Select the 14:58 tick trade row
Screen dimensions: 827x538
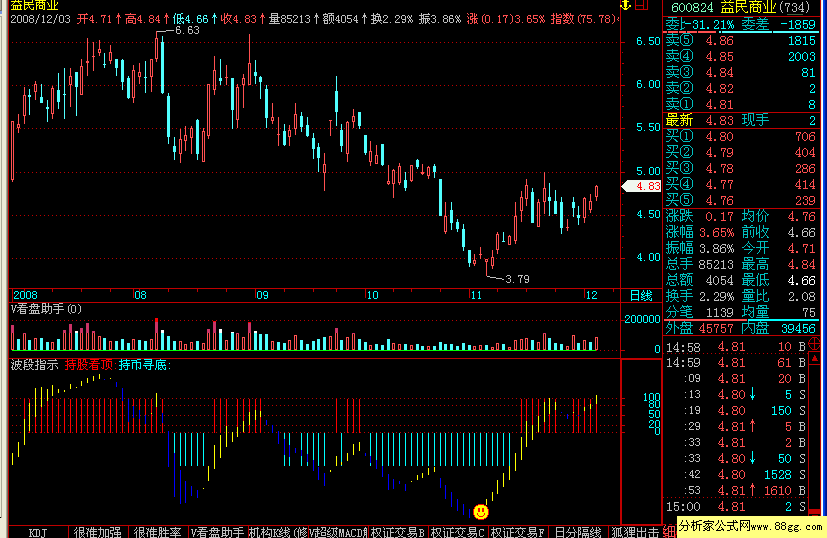(x=735, y=347)
